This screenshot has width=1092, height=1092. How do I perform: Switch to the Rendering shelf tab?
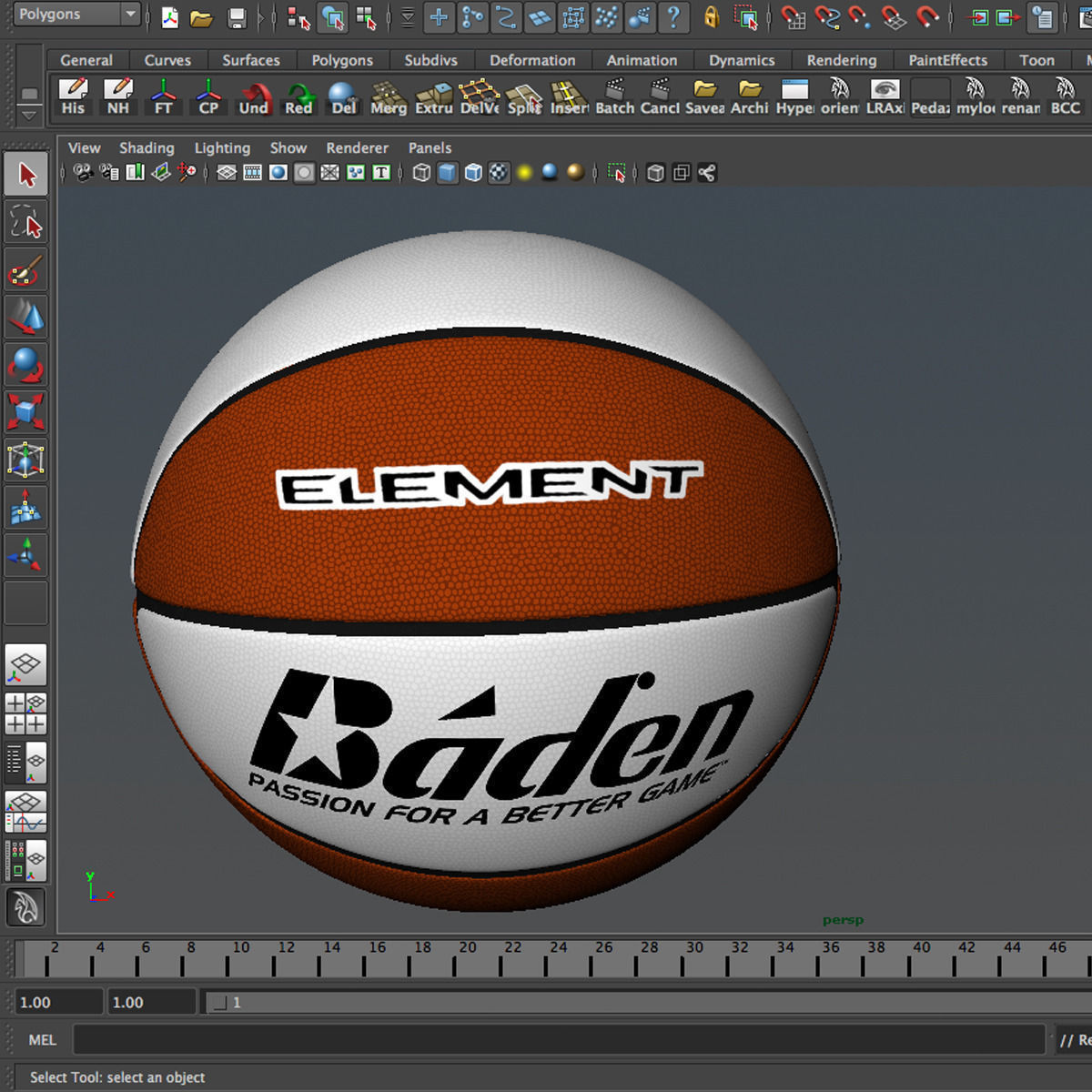[x=842, y=60]
